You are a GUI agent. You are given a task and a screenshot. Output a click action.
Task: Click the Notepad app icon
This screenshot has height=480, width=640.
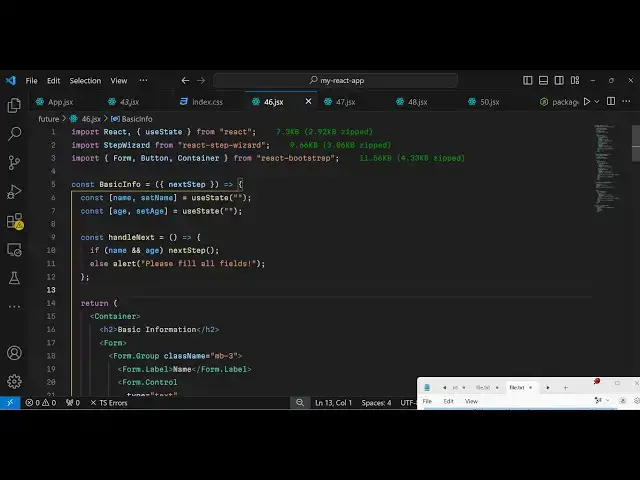point(427,387)
